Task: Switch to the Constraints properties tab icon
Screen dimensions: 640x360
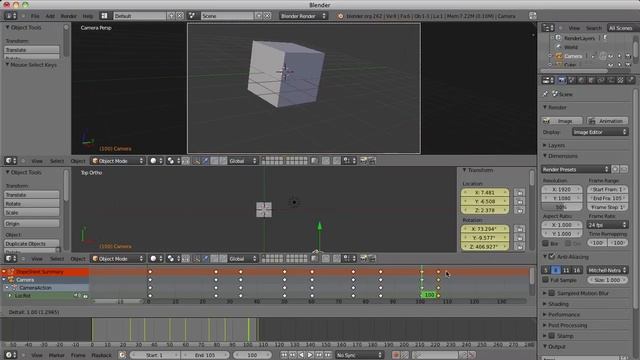Action: click(x=601, y=80)
